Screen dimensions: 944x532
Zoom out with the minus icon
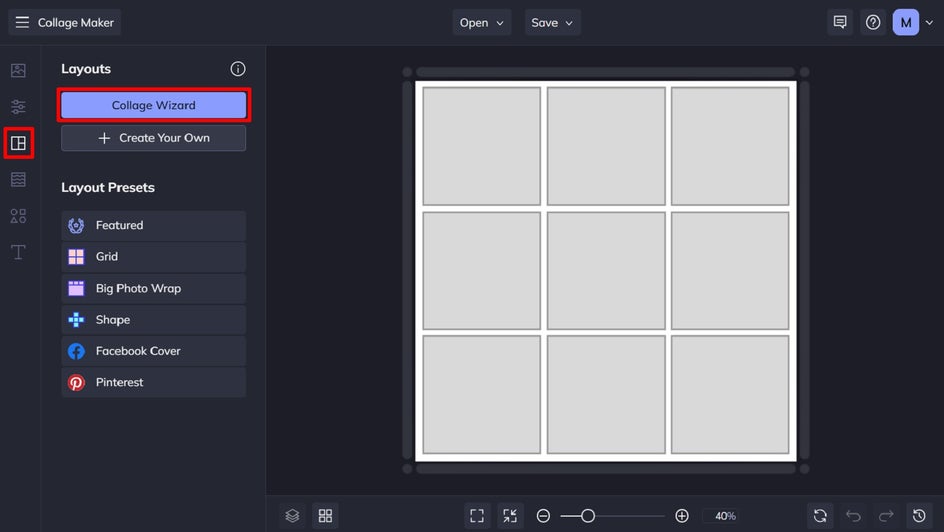point(543,516)
